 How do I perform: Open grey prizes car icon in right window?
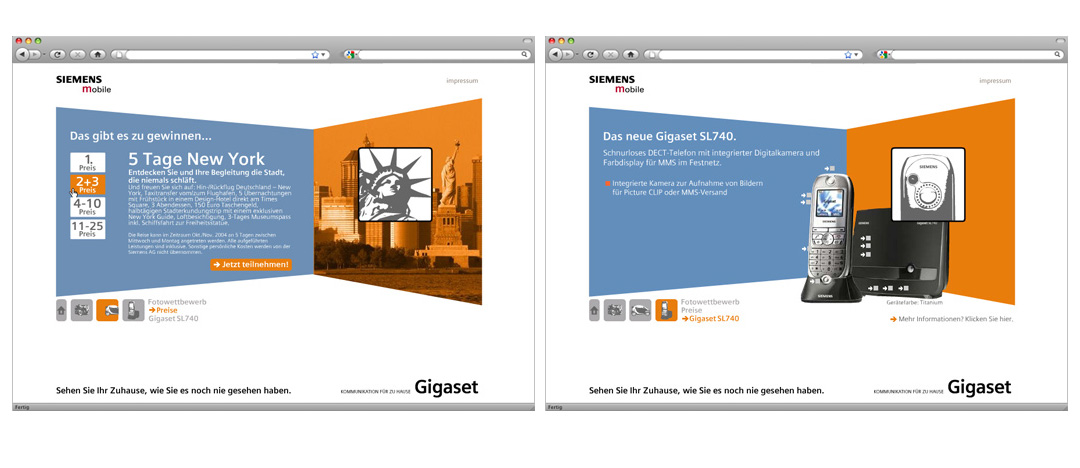coord(641,310)
